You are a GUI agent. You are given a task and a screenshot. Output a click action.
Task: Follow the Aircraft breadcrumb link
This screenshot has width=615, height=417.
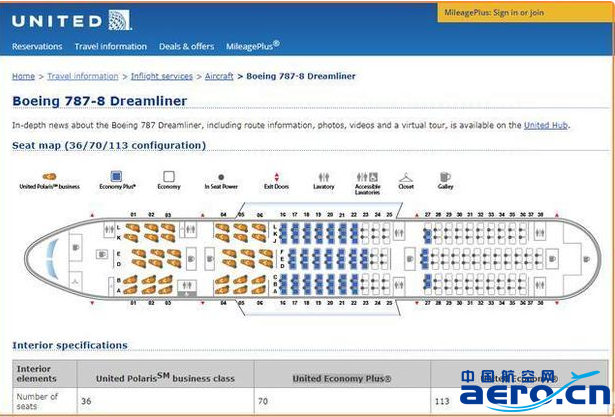pos(219,76)
